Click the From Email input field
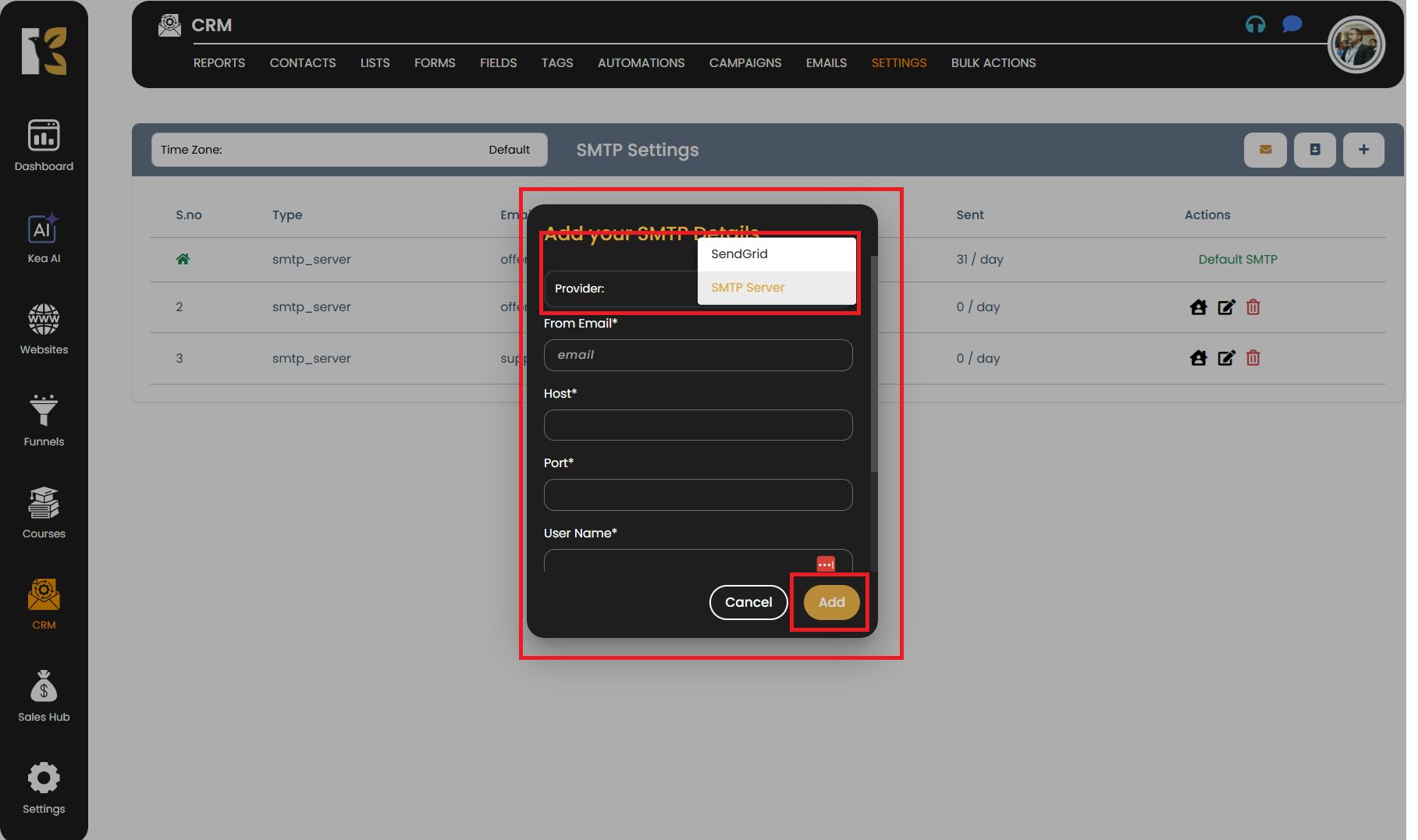1418x840 pixels. 698,355
